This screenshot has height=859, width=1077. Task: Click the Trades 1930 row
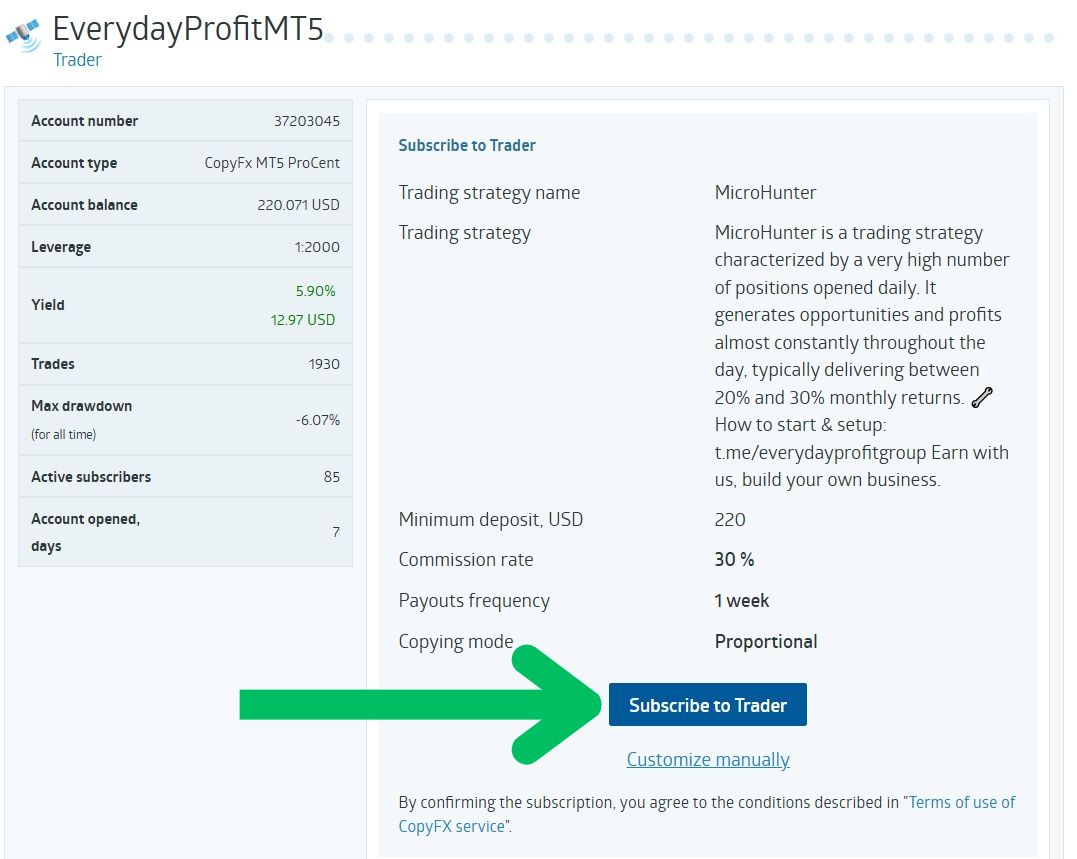(185, 364)
